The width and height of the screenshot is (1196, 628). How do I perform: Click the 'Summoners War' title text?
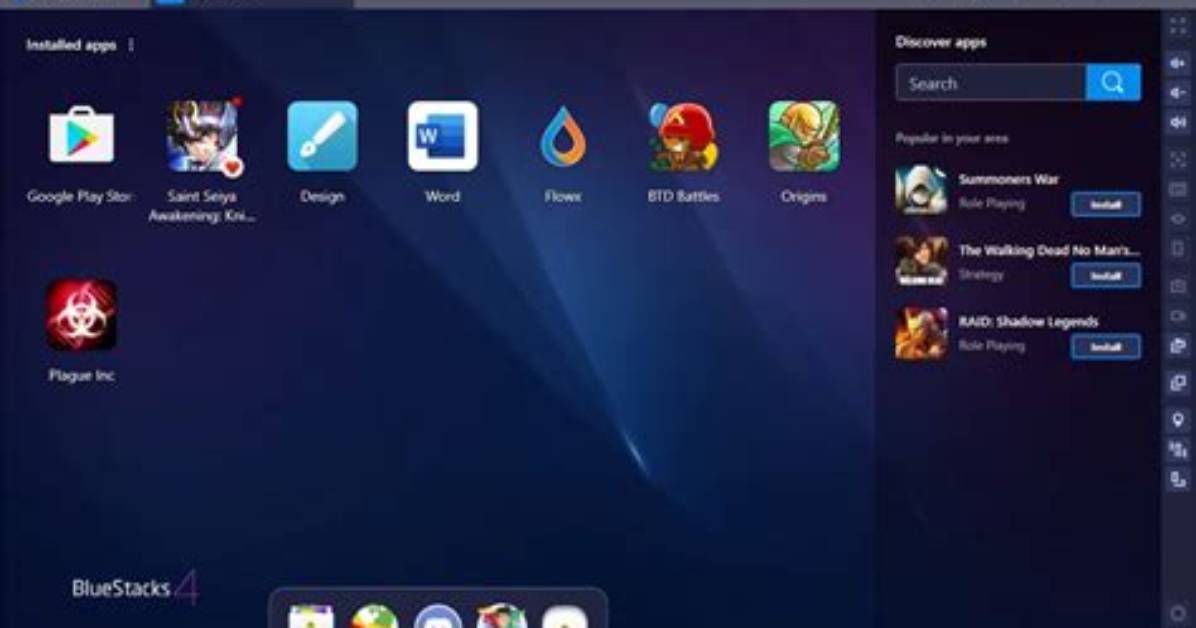pos(1008,179)
